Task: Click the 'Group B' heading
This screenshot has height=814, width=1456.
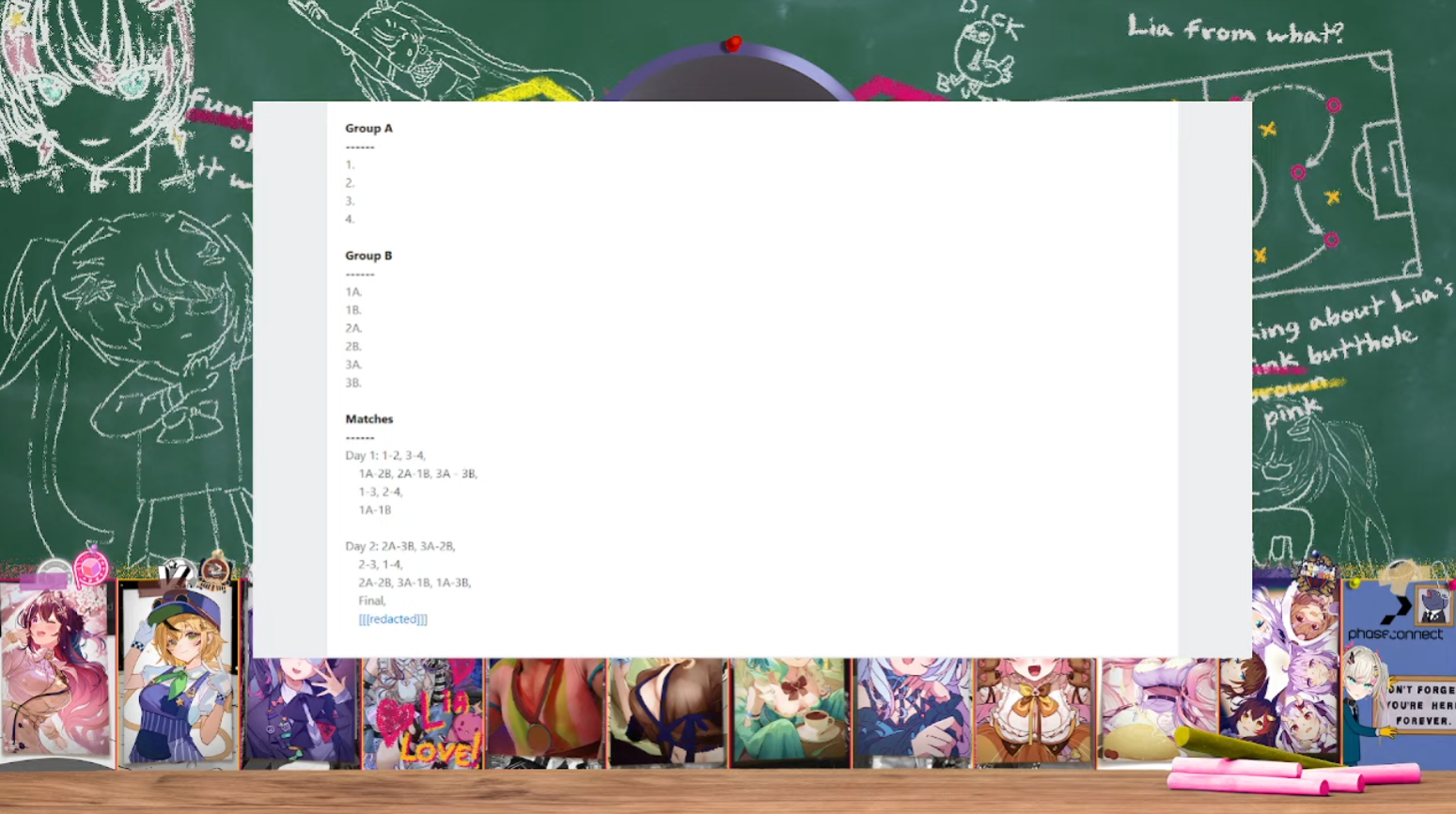Action: coord(368,256)
